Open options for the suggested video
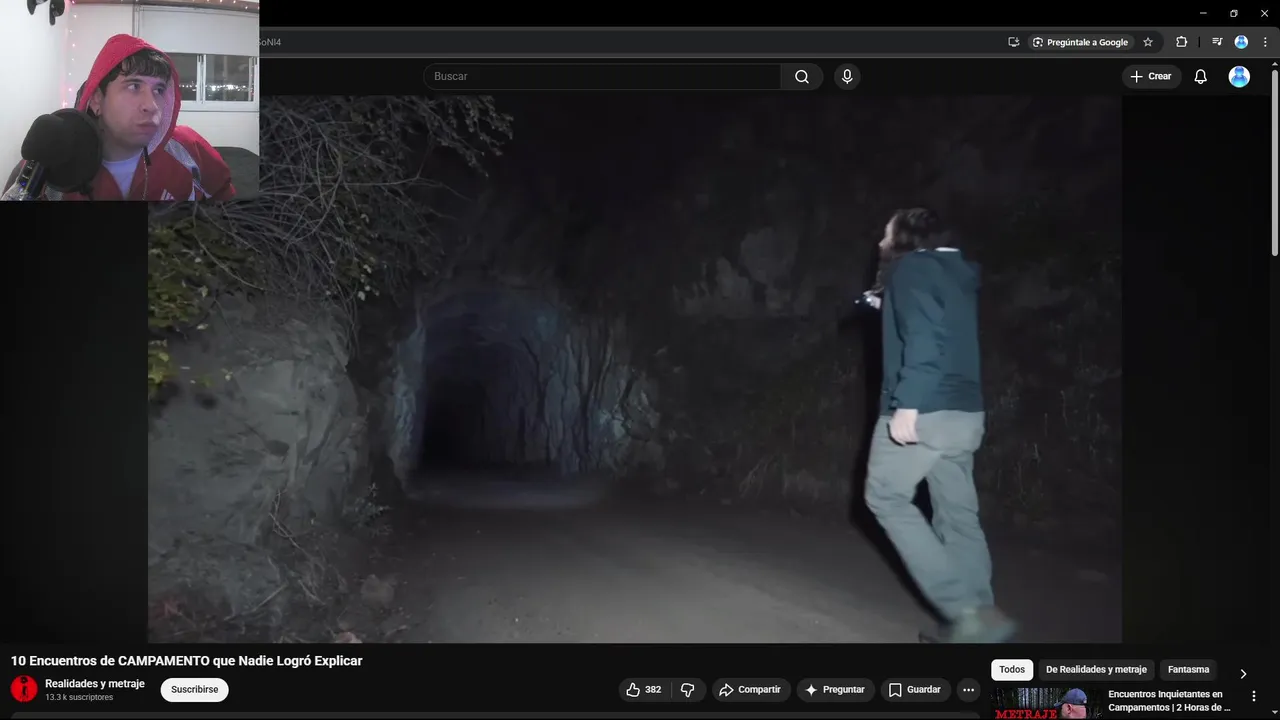Screen dimensions: 1280x720 pos(1253,696)
